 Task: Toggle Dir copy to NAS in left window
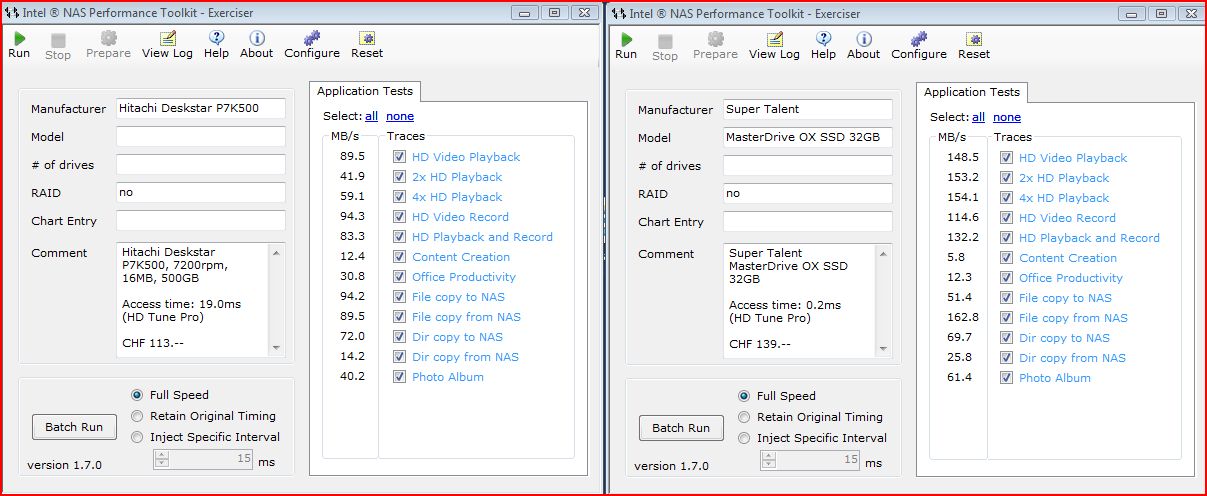[x=399, y=337]
